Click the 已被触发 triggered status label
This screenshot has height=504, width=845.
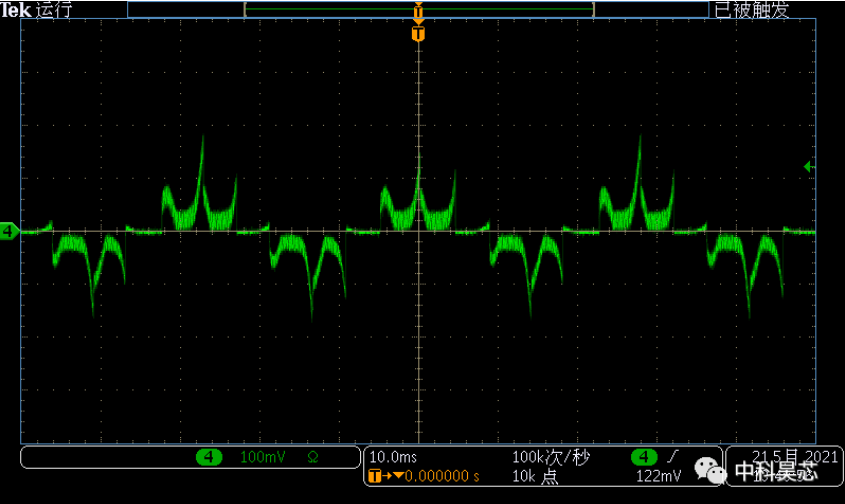click(752, 10)
